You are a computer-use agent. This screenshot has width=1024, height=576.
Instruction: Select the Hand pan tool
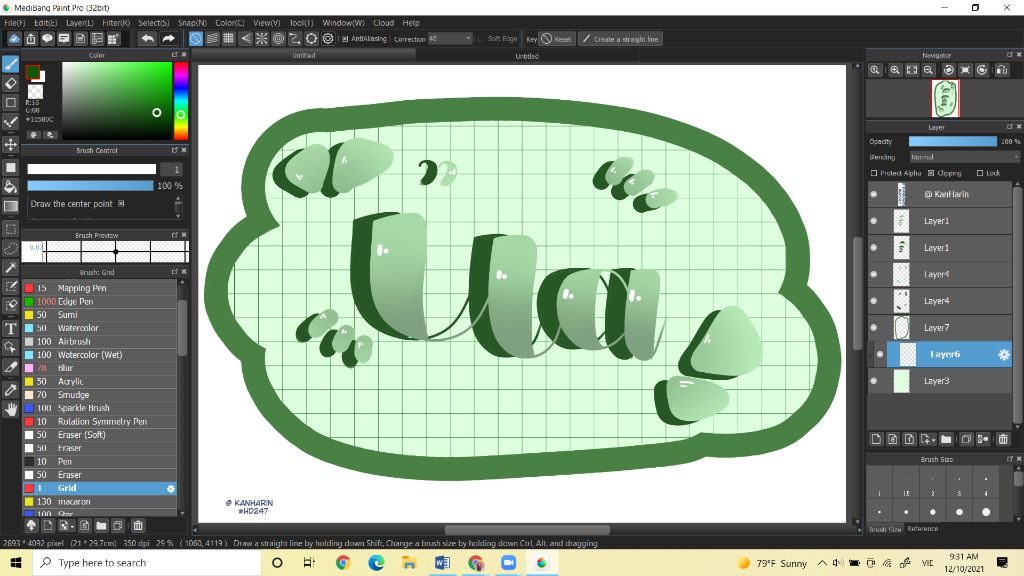click(10, 409)
